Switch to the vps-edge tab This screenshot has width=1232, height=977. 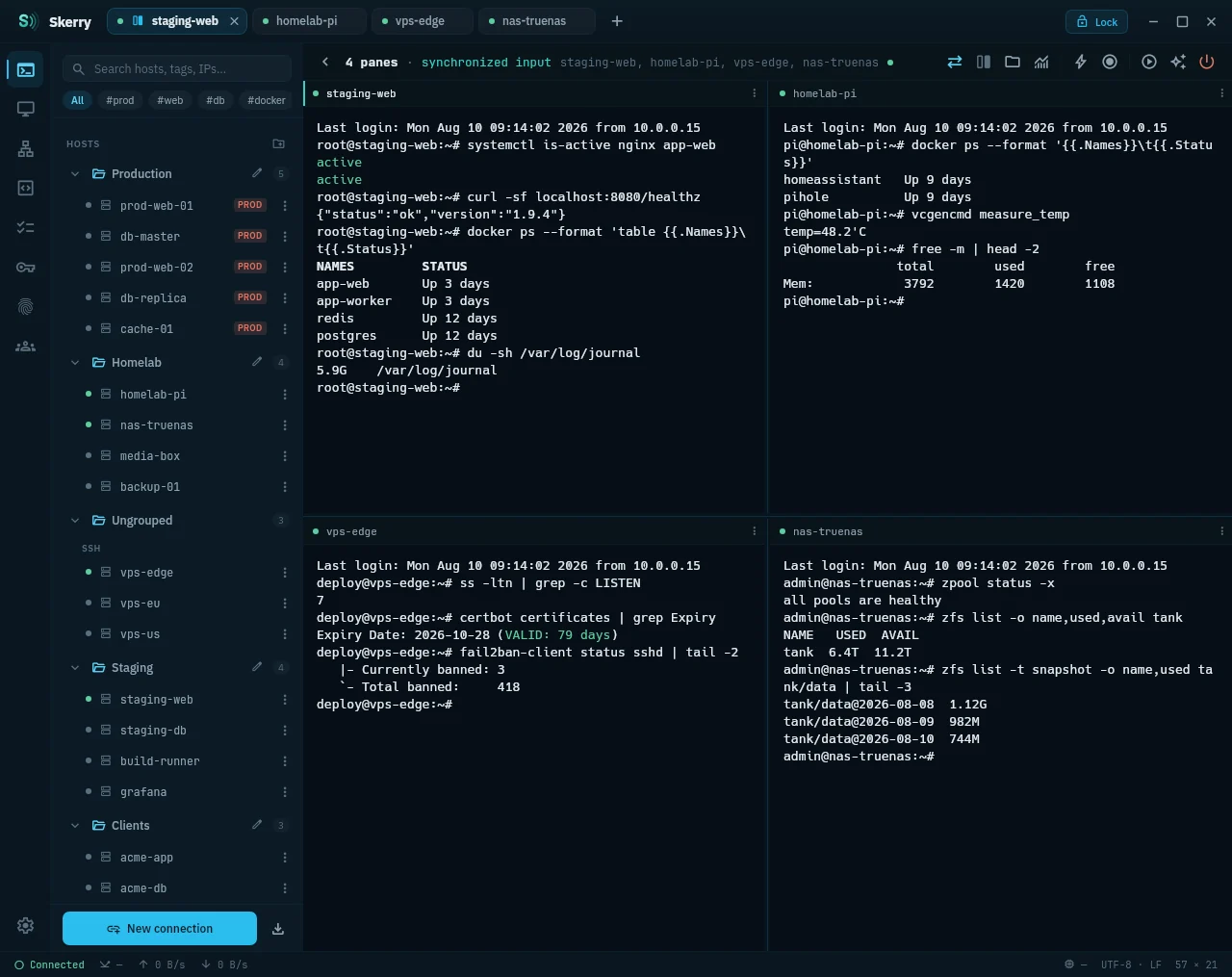coord(422,21)
